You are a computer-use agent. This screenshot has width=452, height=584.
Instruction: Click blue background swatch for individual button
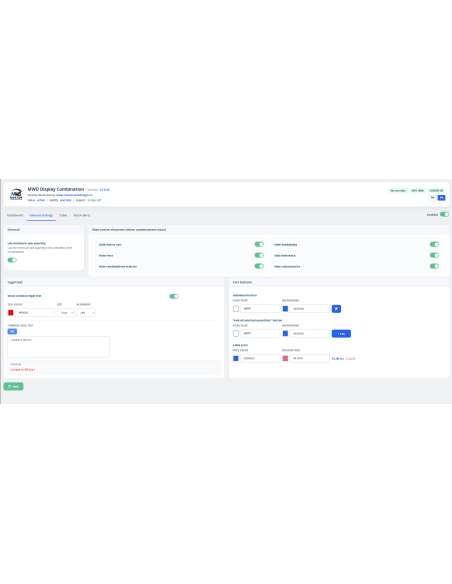[285, 309]
